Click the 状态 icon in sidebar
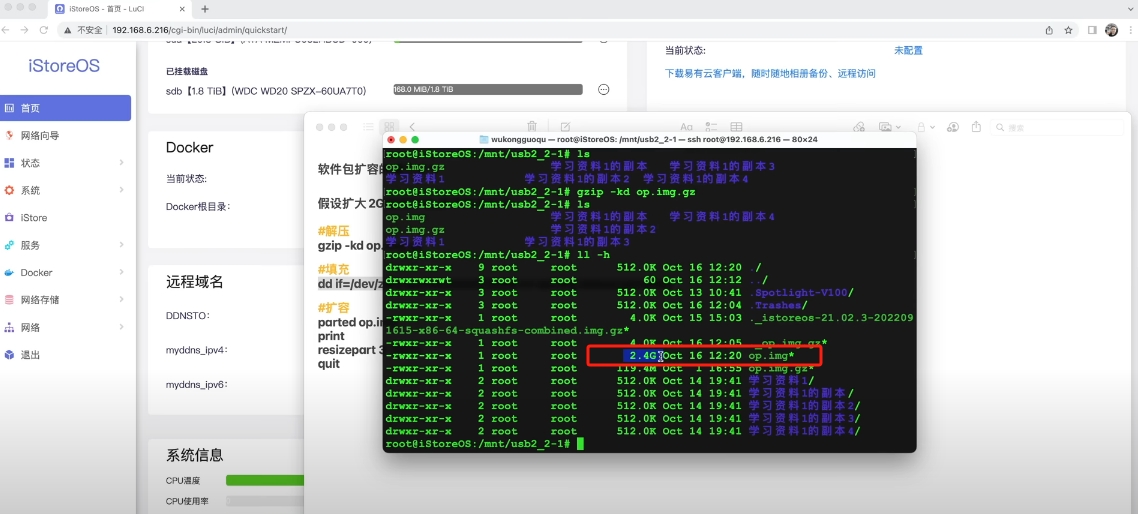Image resolution: width=1138 pixels, height=514 pixels. pyautogui.click(x=9, y=163)
